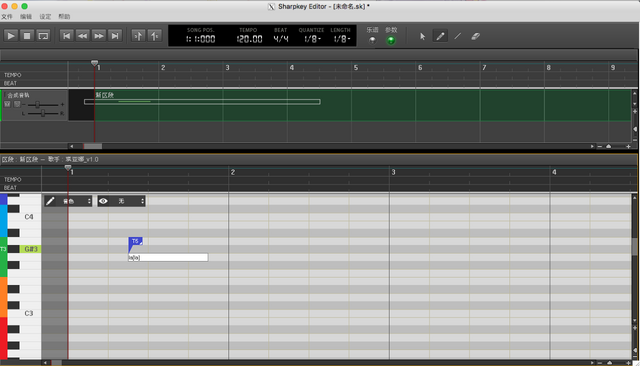
Task: Click the rewind button
Action: pos(82,36)
